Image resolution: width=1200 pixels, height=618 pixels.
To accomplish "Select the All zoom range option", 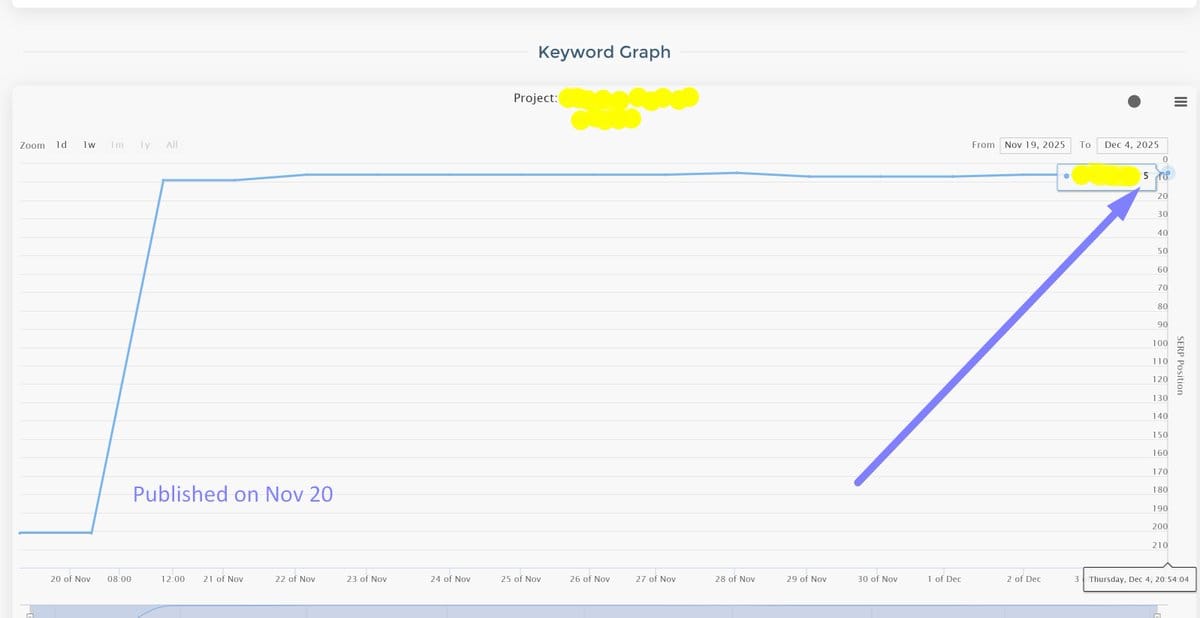I will [x=171, y=145].
